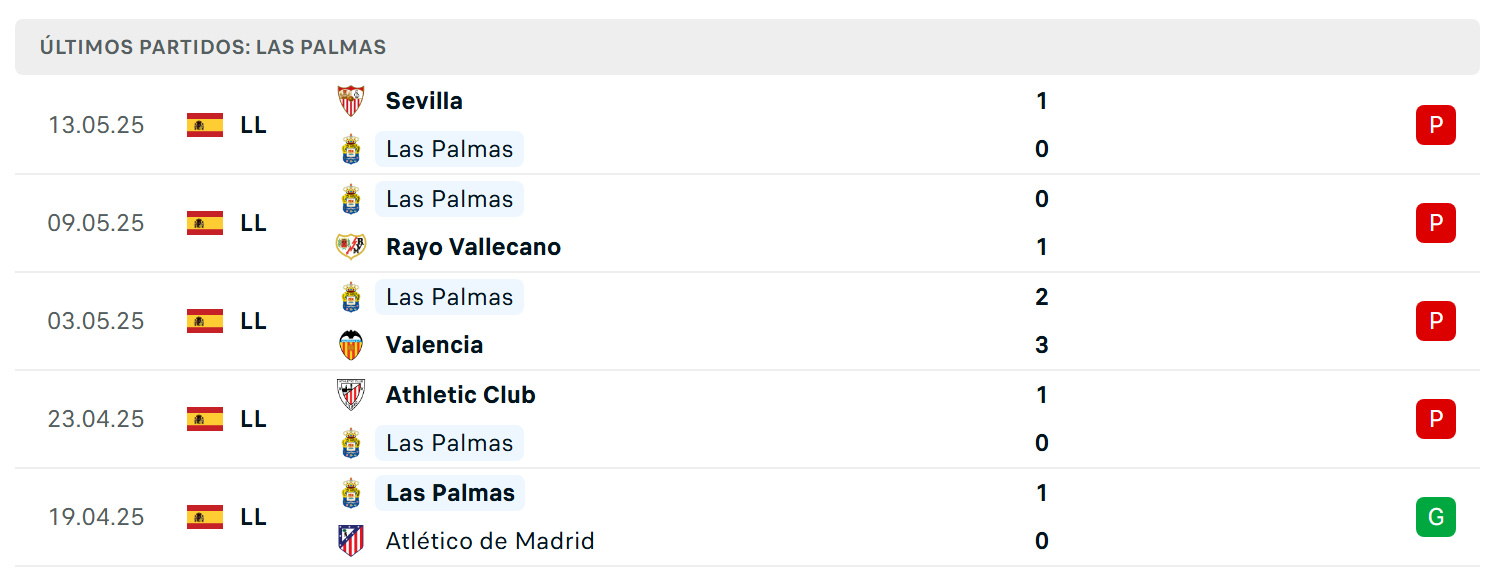Open the Atlético de Madrid team link

click(490, 541)
